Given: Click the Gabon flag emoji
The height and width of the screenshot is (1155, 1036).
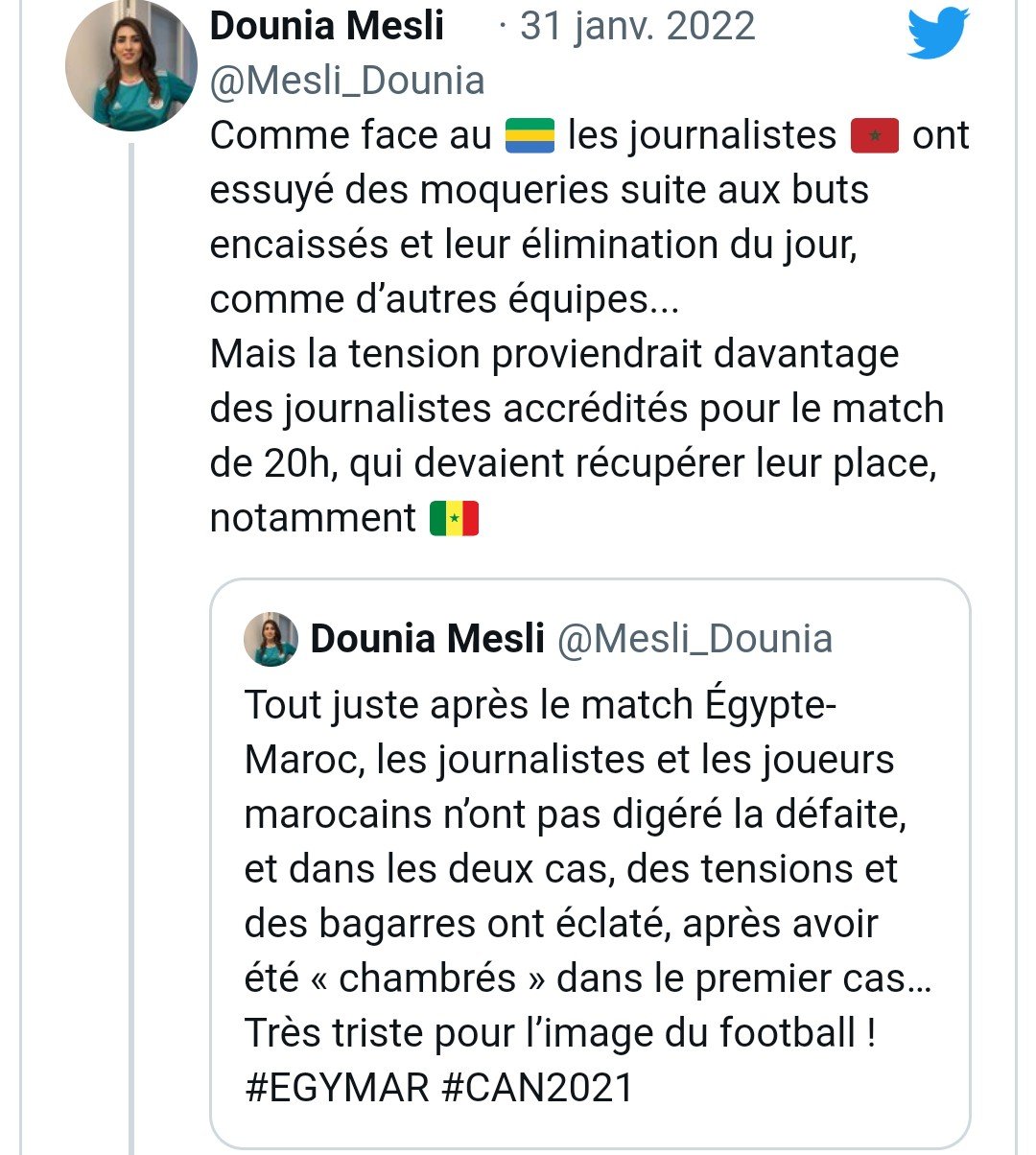Looking at the screenshot, I should point(530,136).
